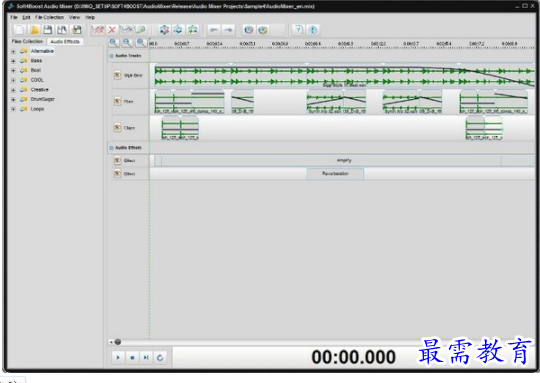Expand the Bass folder node
The image size is (540, 383).
[13, 61]
